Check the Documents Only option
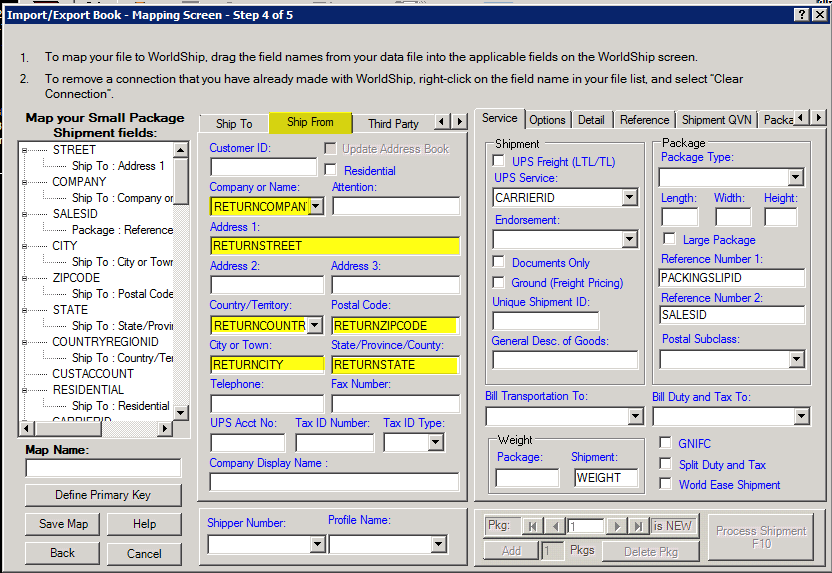Viewport: 832px width, 573px height. [499, 262]
